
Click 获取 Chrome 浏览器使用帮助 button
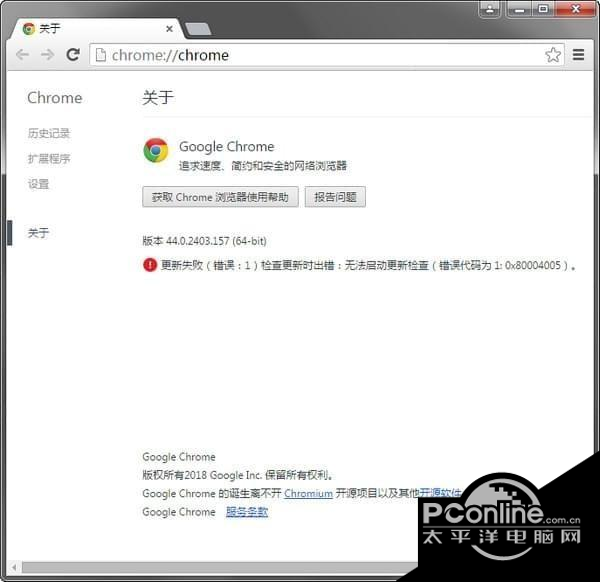[220, 197]
